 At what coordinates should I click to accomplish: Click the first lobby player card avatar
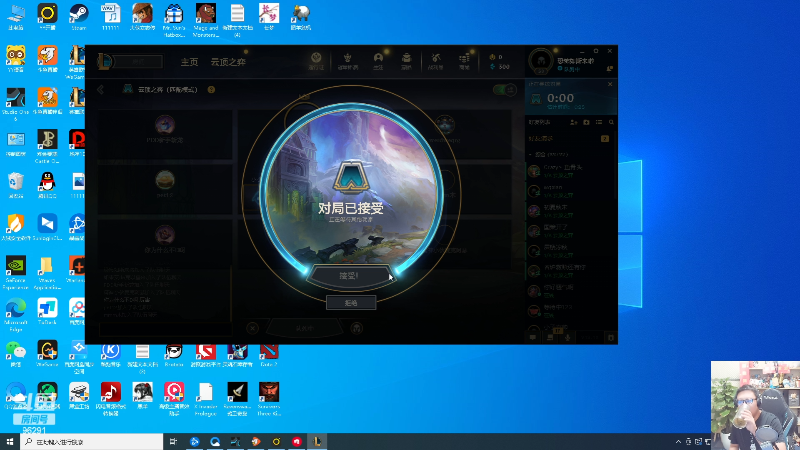pos(165,124)
